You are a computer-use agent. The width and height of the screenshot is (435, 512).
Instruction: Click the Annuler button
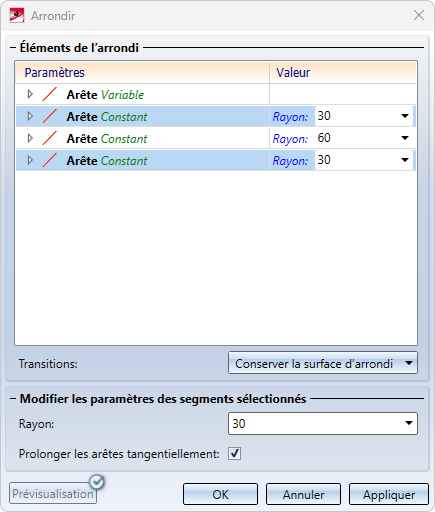[303, 494]
